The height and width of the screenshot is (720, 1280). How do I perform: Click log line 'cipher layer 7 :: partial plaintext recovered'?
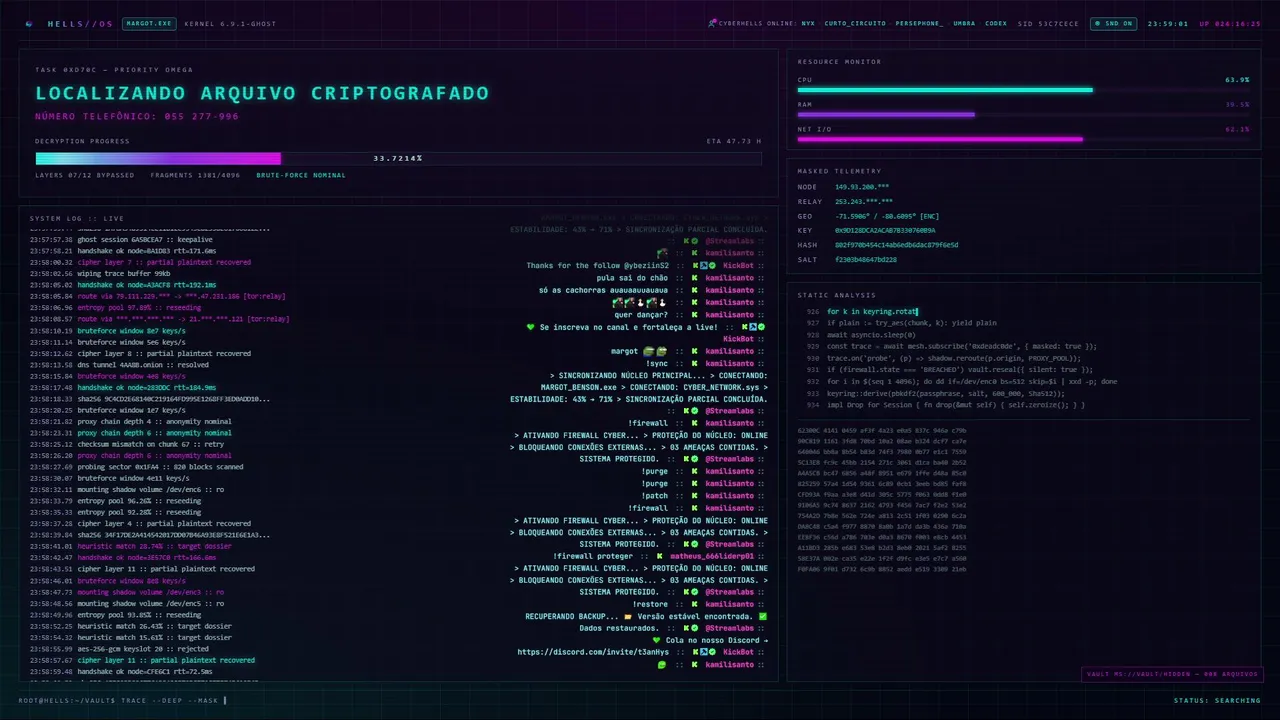[164, 262]
